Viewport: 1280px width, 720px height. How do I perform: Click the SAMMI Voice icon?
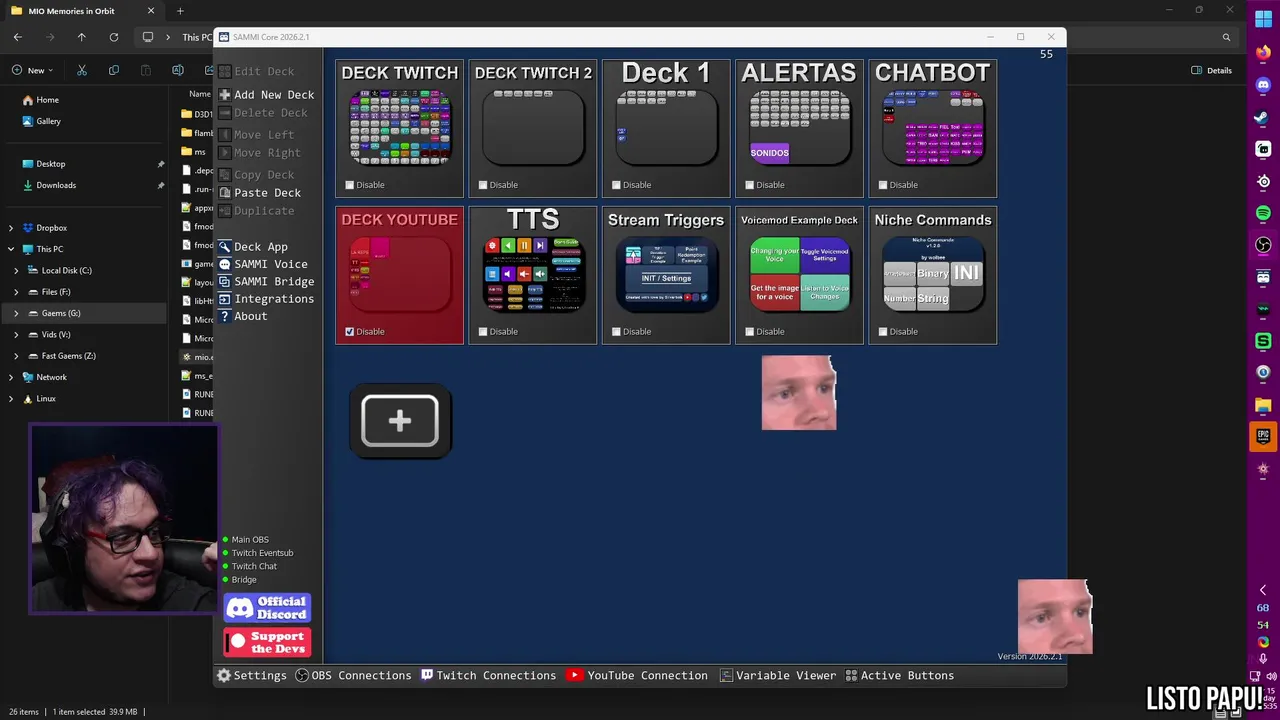tap(224, 264)
